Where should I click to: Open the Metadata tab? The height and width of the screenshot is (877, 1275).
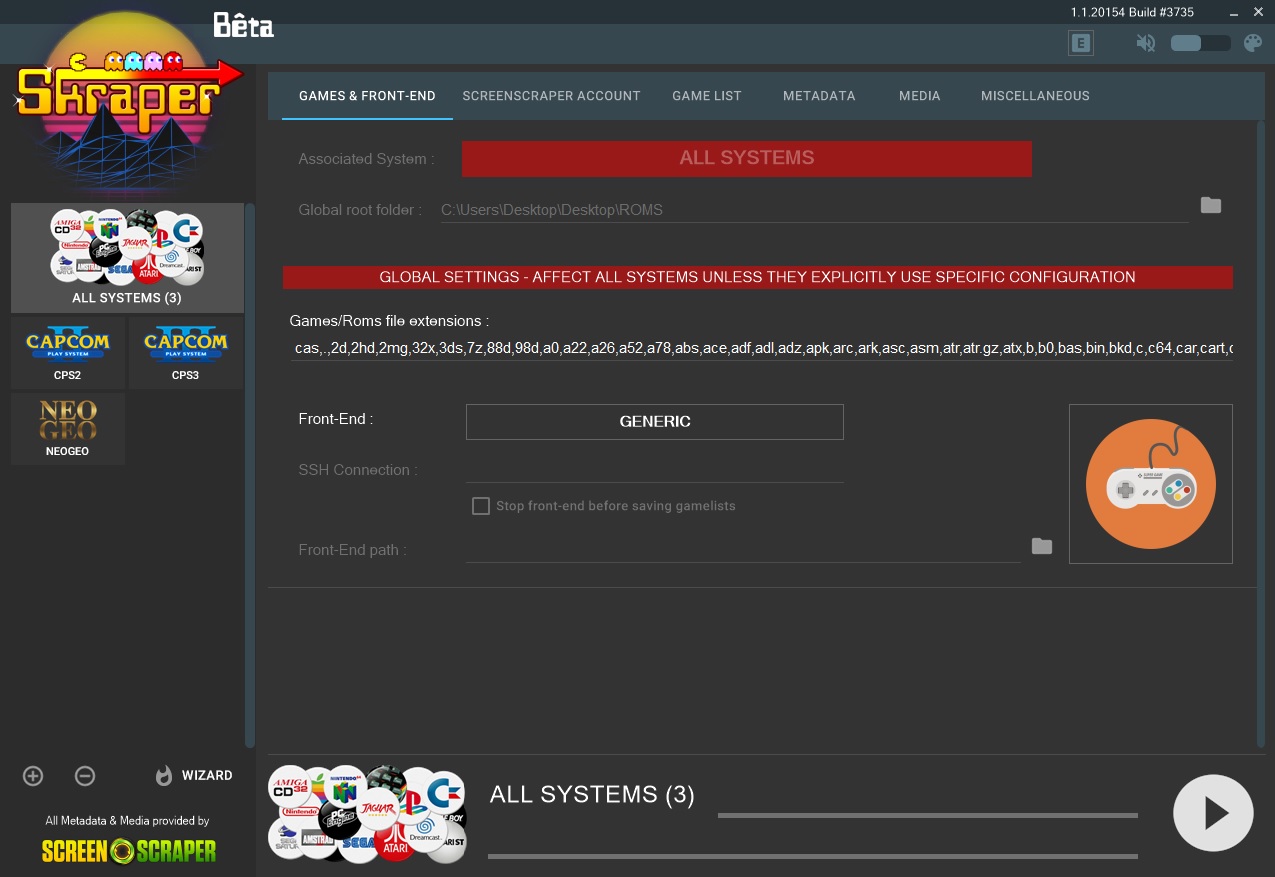[818, 96]
